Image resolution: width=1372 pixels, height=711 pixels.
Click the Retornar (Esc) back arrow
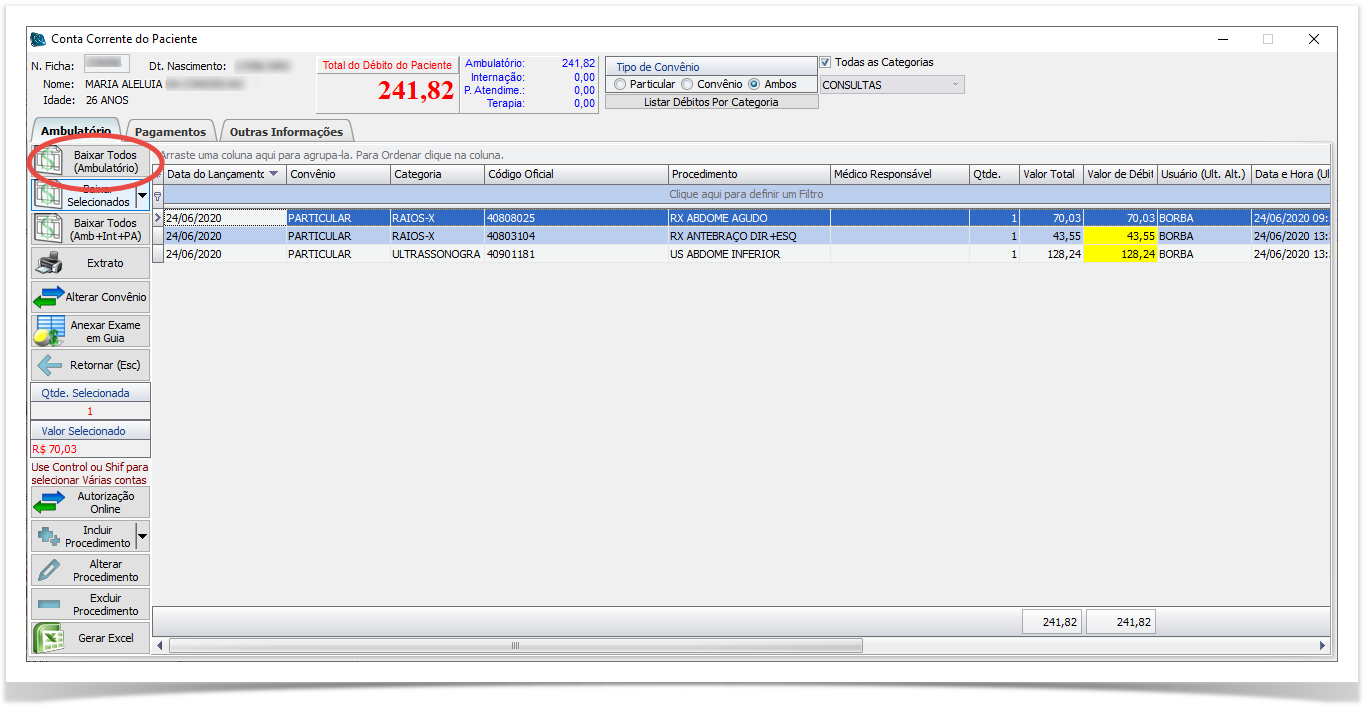(x=48, y=366)
